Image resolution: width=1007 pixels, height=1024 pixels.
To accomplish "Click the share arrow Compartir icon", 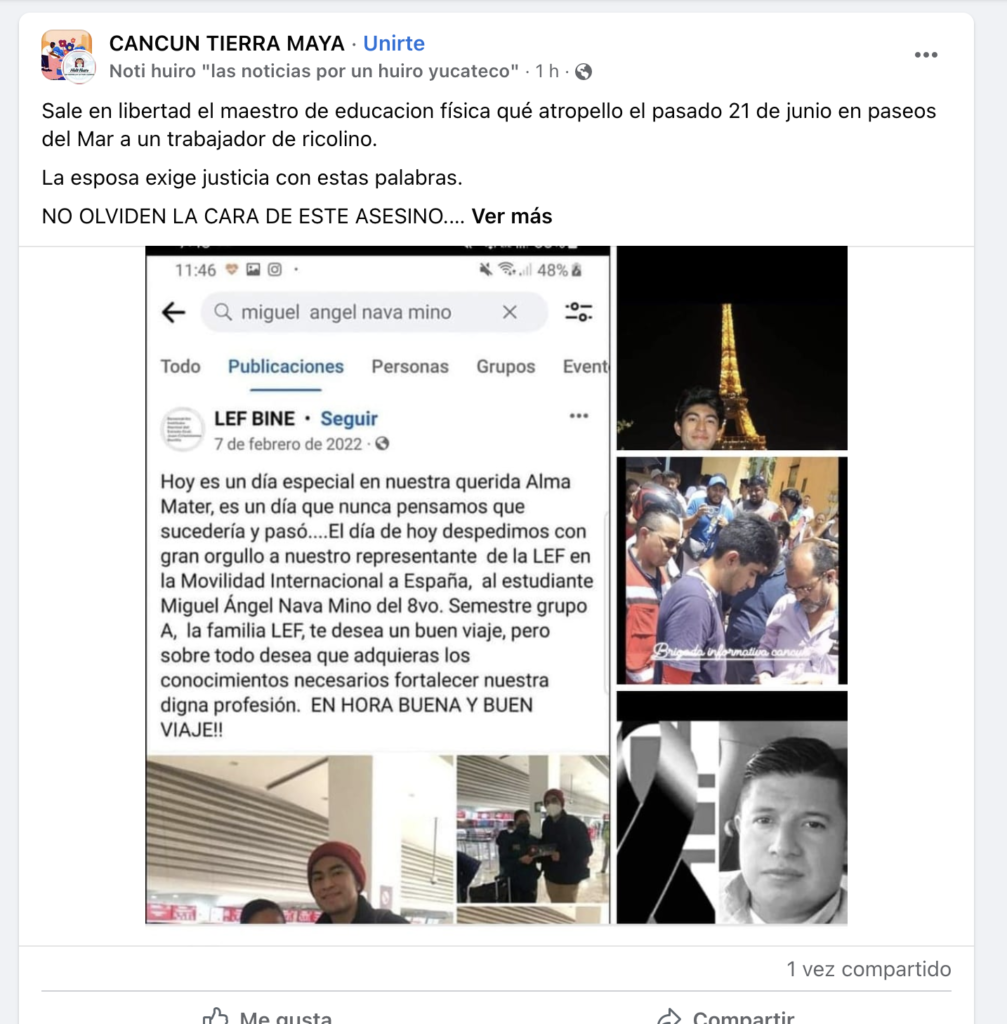I will [x=670, y=1016].
